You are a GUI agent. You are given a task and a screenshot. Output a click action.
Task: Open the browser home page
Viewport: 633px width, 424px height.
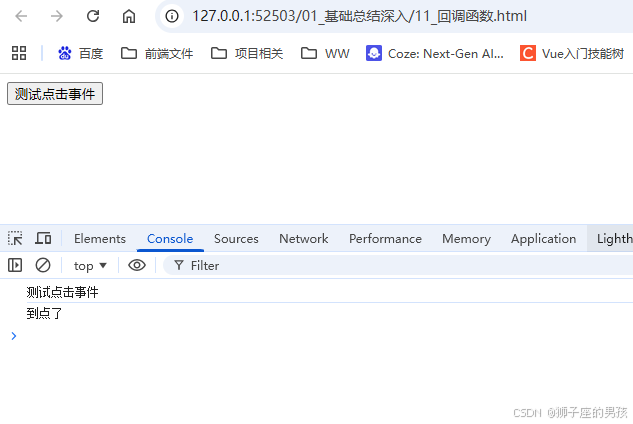(129, 16)
